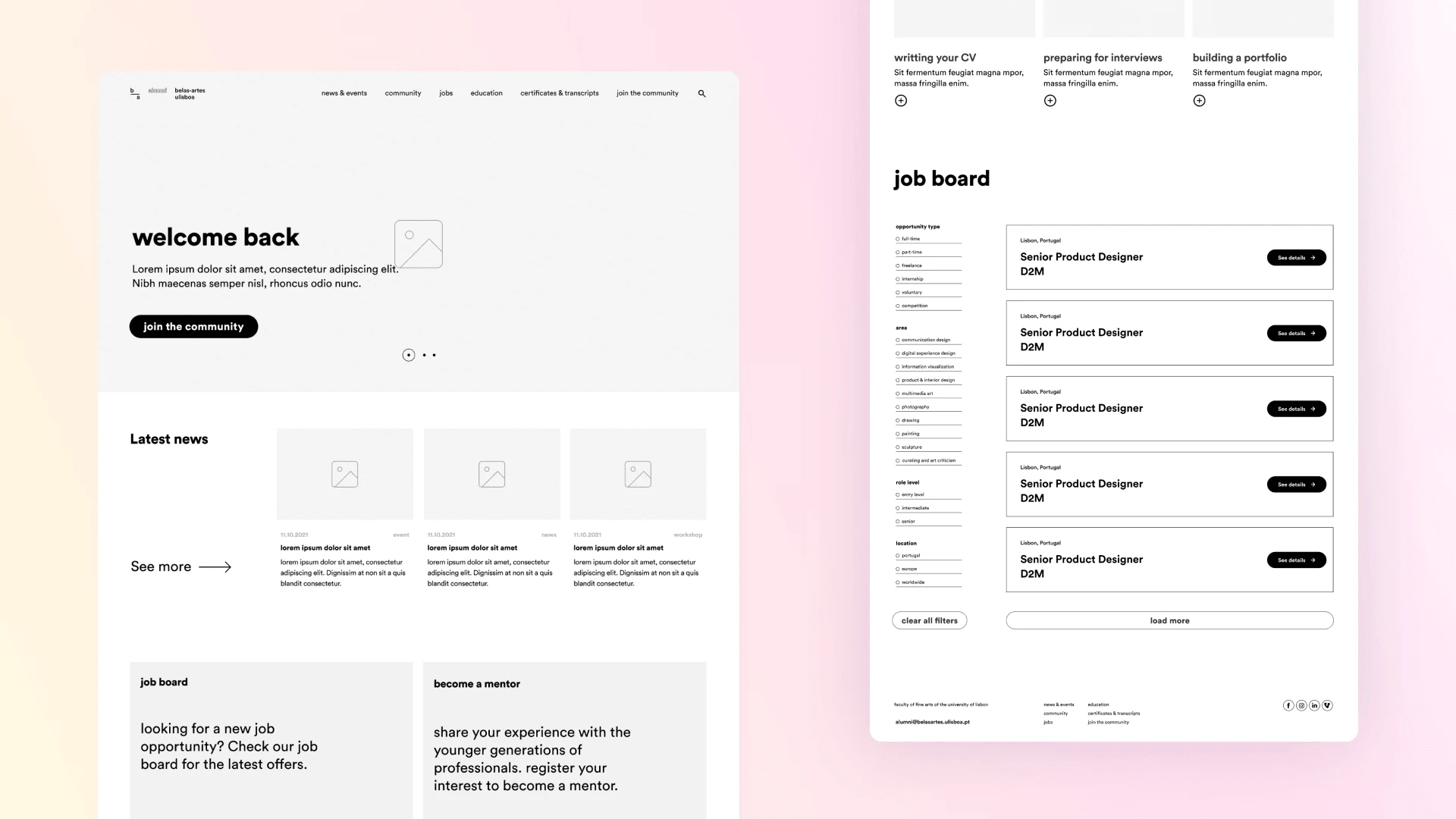The image size is (1456, 819).
Task: Click the Load More button on job board
Action: 1169,620
